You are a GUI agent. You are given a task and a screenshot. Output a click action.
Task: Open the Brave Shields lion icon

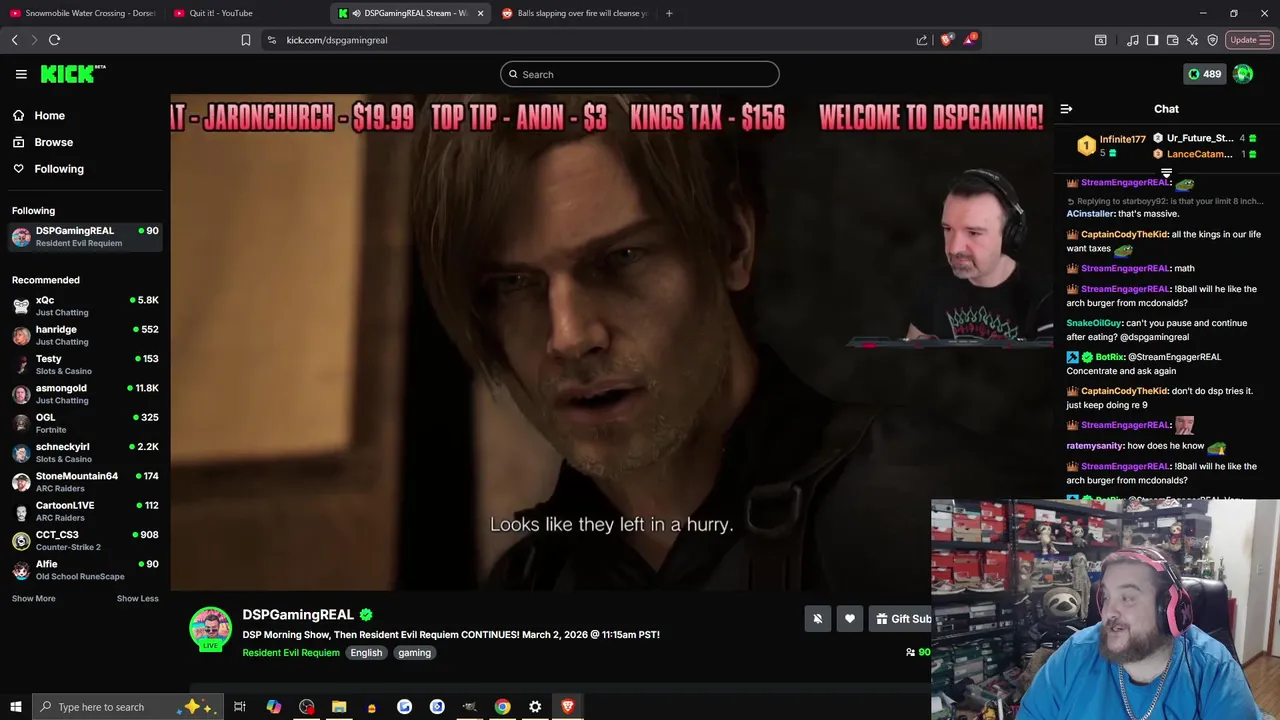click(947, 40)
